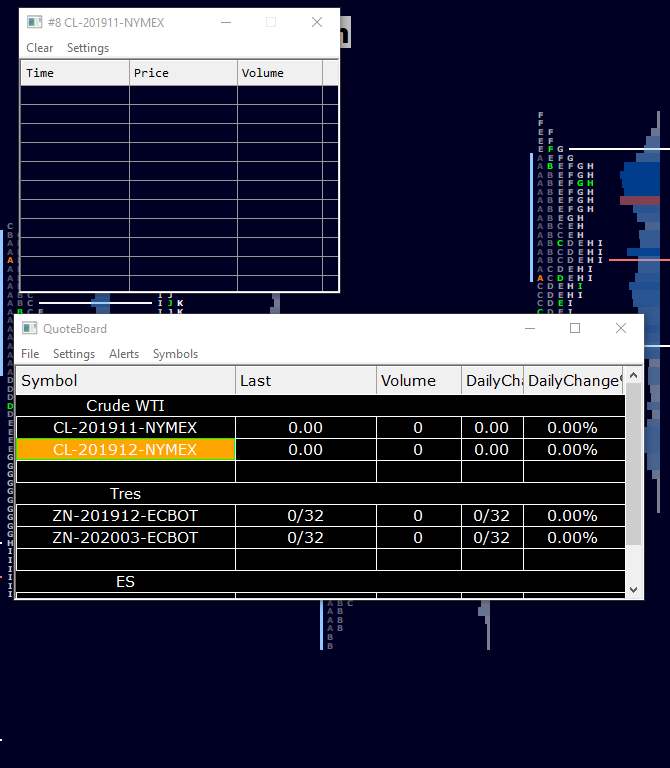Maximize the QuoteBoard window
Screen dimensions: 670x768
[x=575, y=328]
